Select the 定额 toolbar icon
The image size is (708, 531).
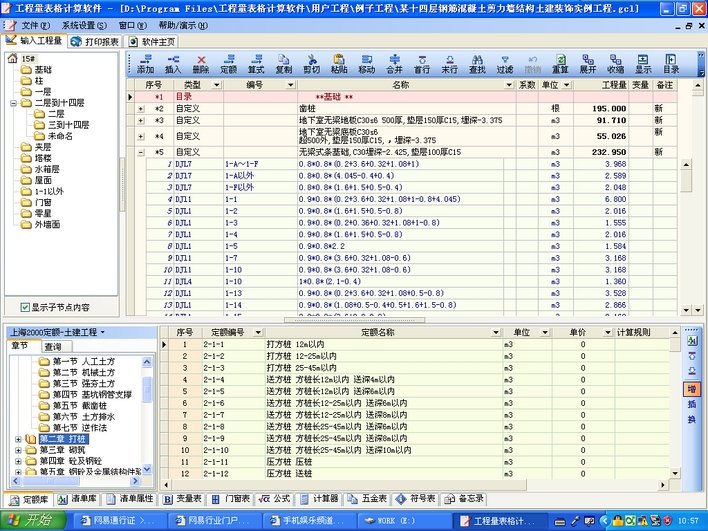(228, 64)
